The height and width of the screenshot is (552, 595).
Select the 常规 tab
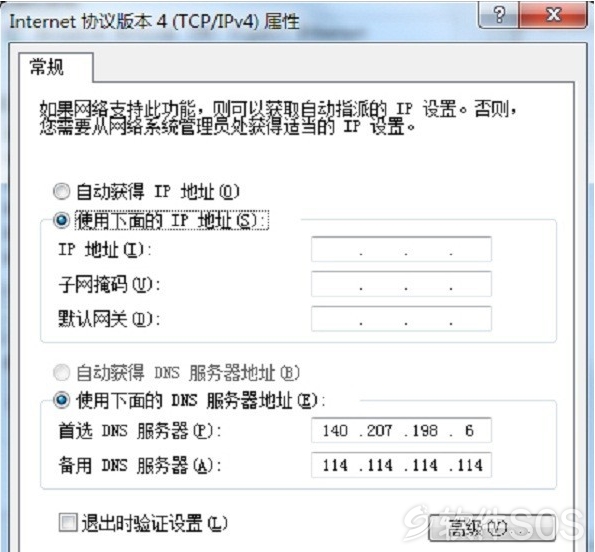[47, 67]
